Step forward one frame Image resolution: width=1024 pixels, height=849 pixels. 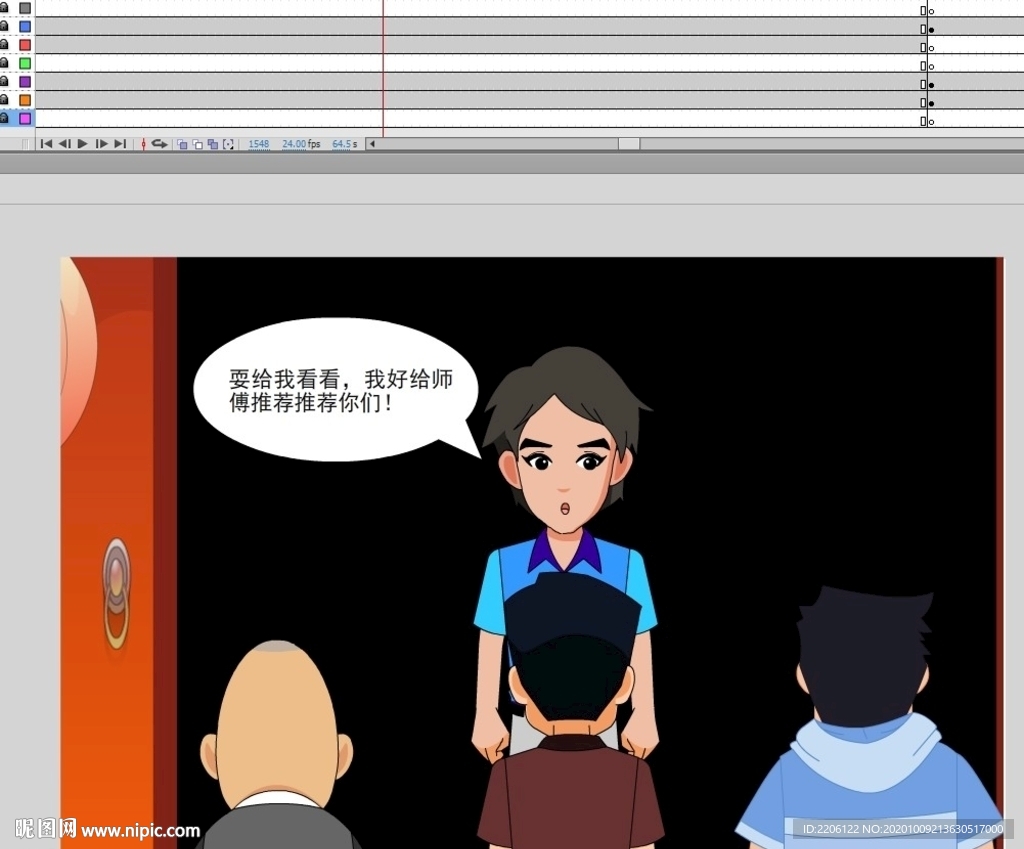(x=101, y=144)
